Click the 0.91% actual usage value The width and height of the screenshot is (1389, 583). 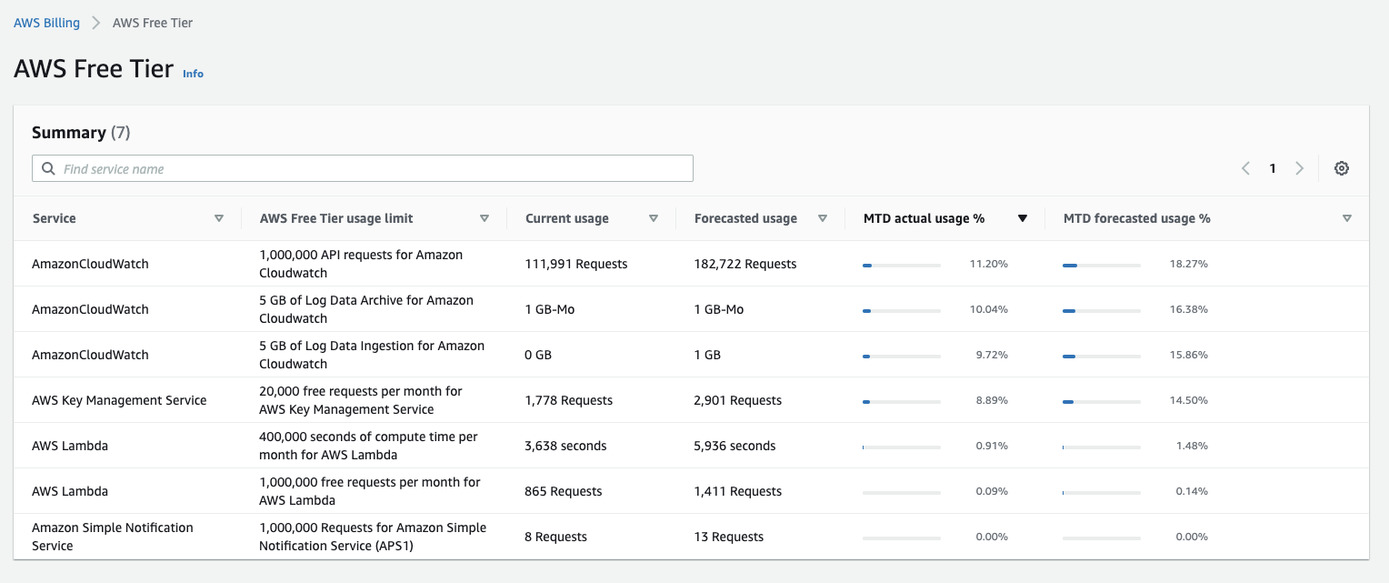coord(992,446)
